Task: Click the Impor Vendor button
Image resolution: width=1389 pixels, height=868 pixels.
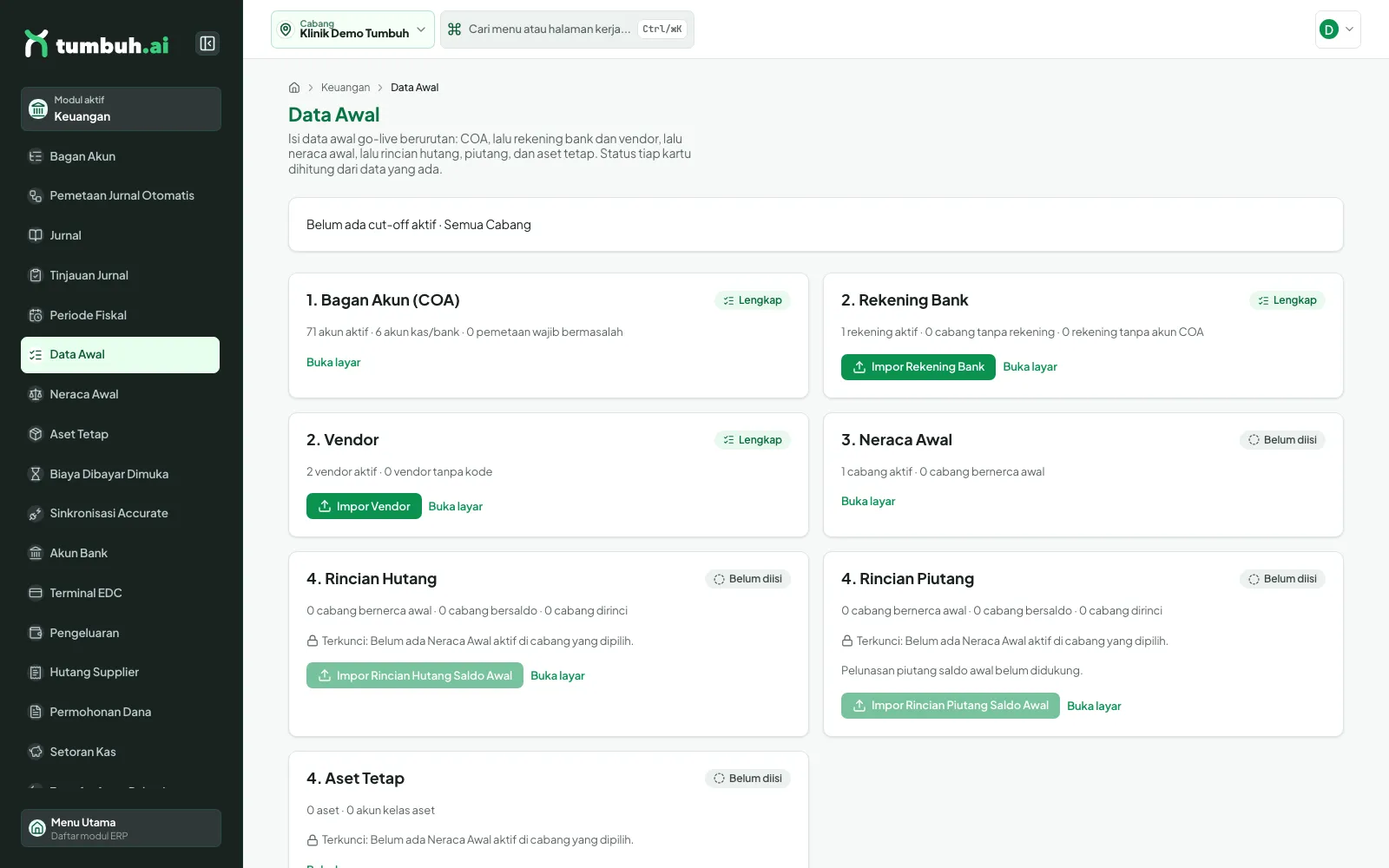Action: 364,506
